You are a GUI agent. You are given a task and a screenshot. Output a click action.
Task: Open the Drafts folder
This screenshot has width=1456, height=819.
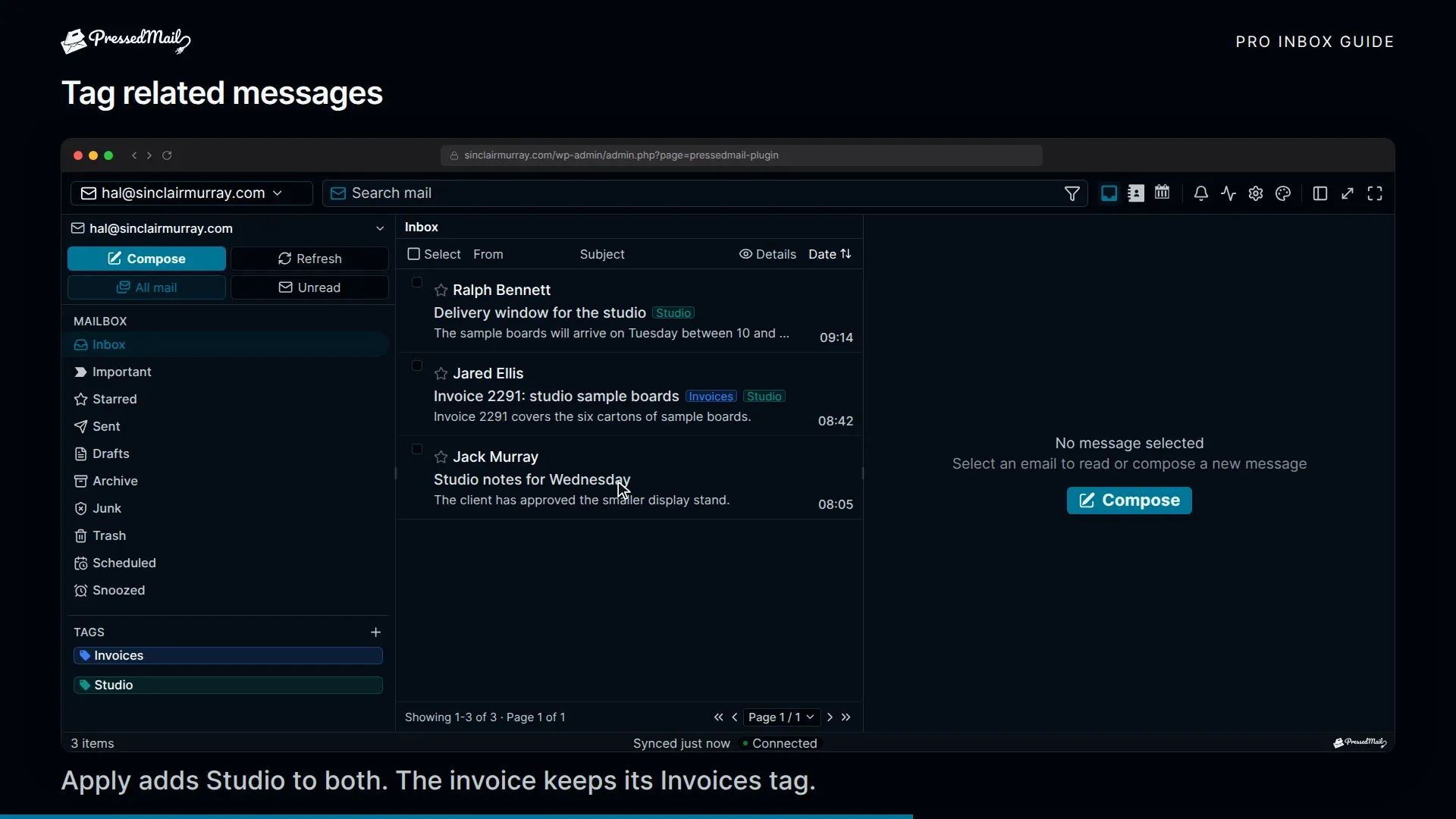click(x=227, y=453)
